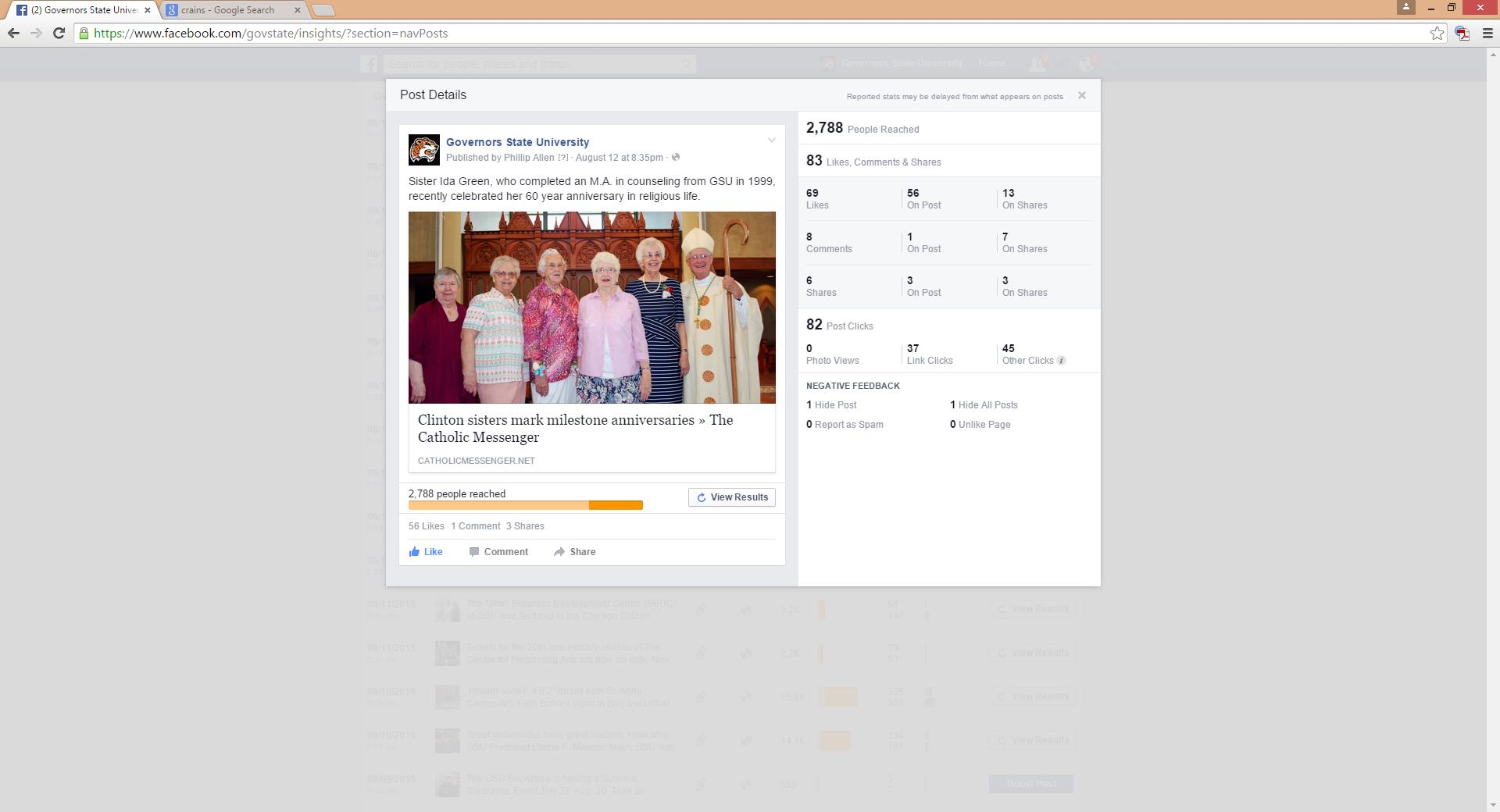This screenshot has width=1500, height=812.
Task: Reload the page with the refresh icon
Action: click(x=59, y=33)
